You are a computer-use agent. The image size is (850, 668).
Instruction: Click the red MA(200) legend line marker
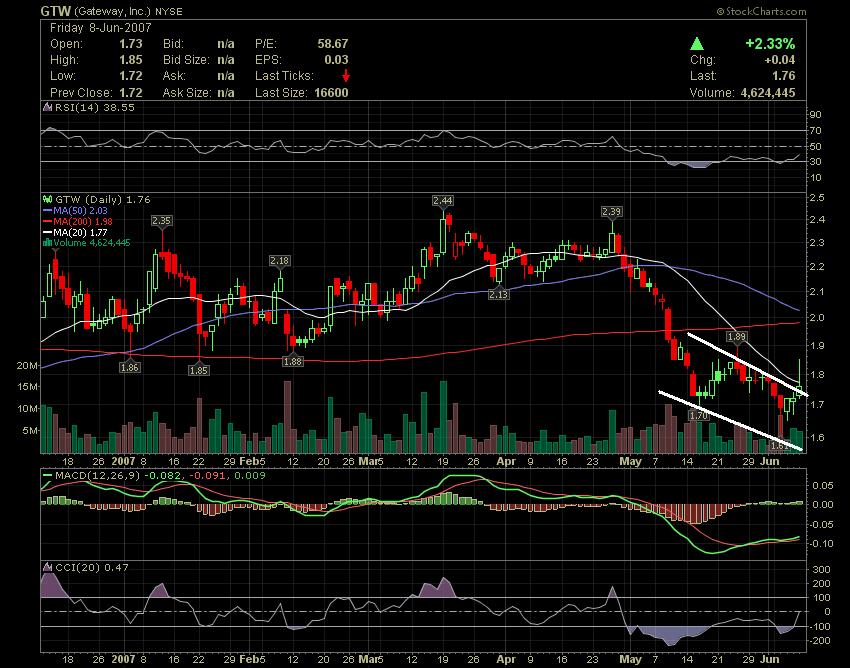pos(48,222)
